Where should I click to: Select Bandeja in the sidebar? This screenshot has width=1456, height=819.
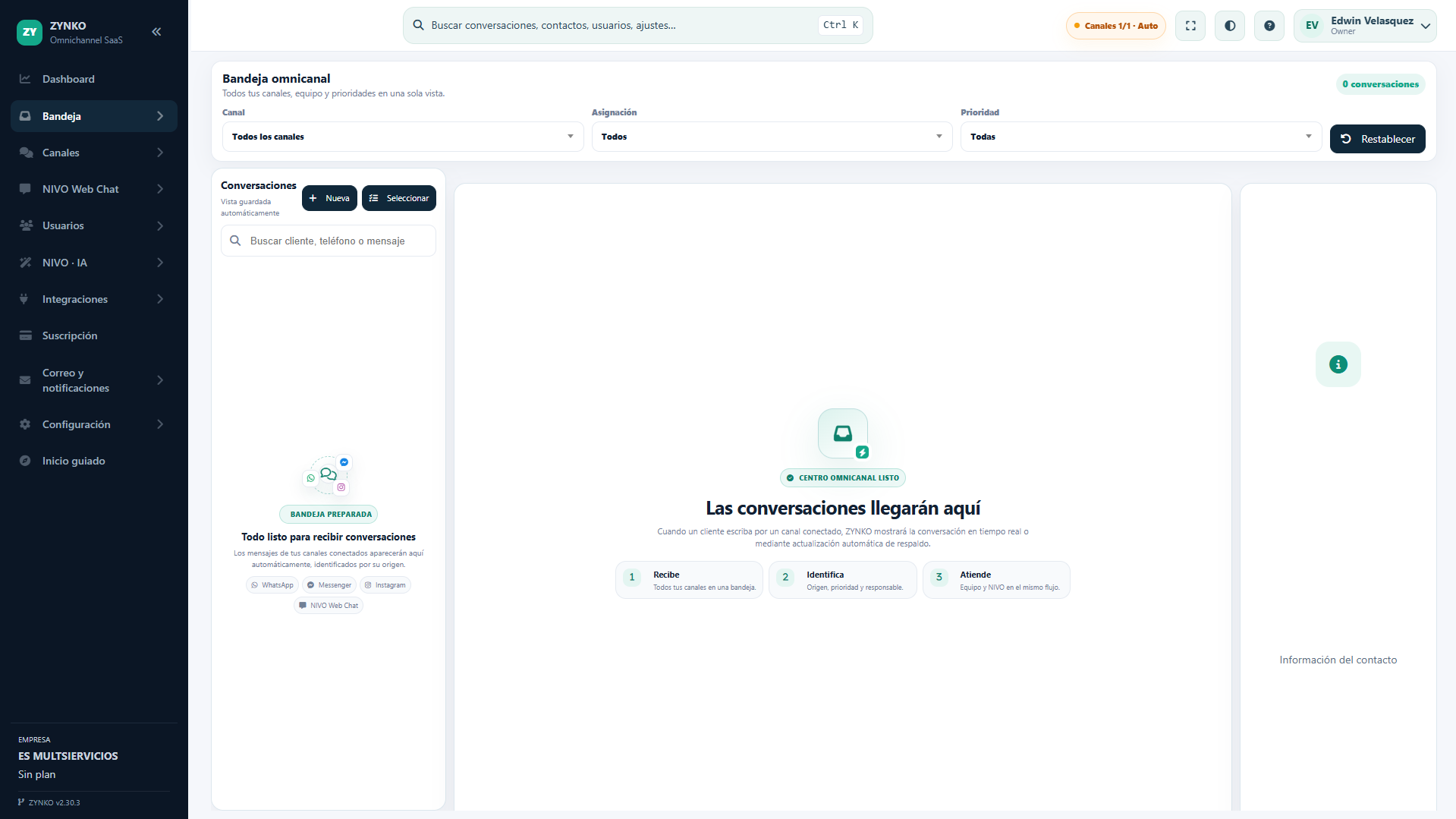click(x=94, y=116)
